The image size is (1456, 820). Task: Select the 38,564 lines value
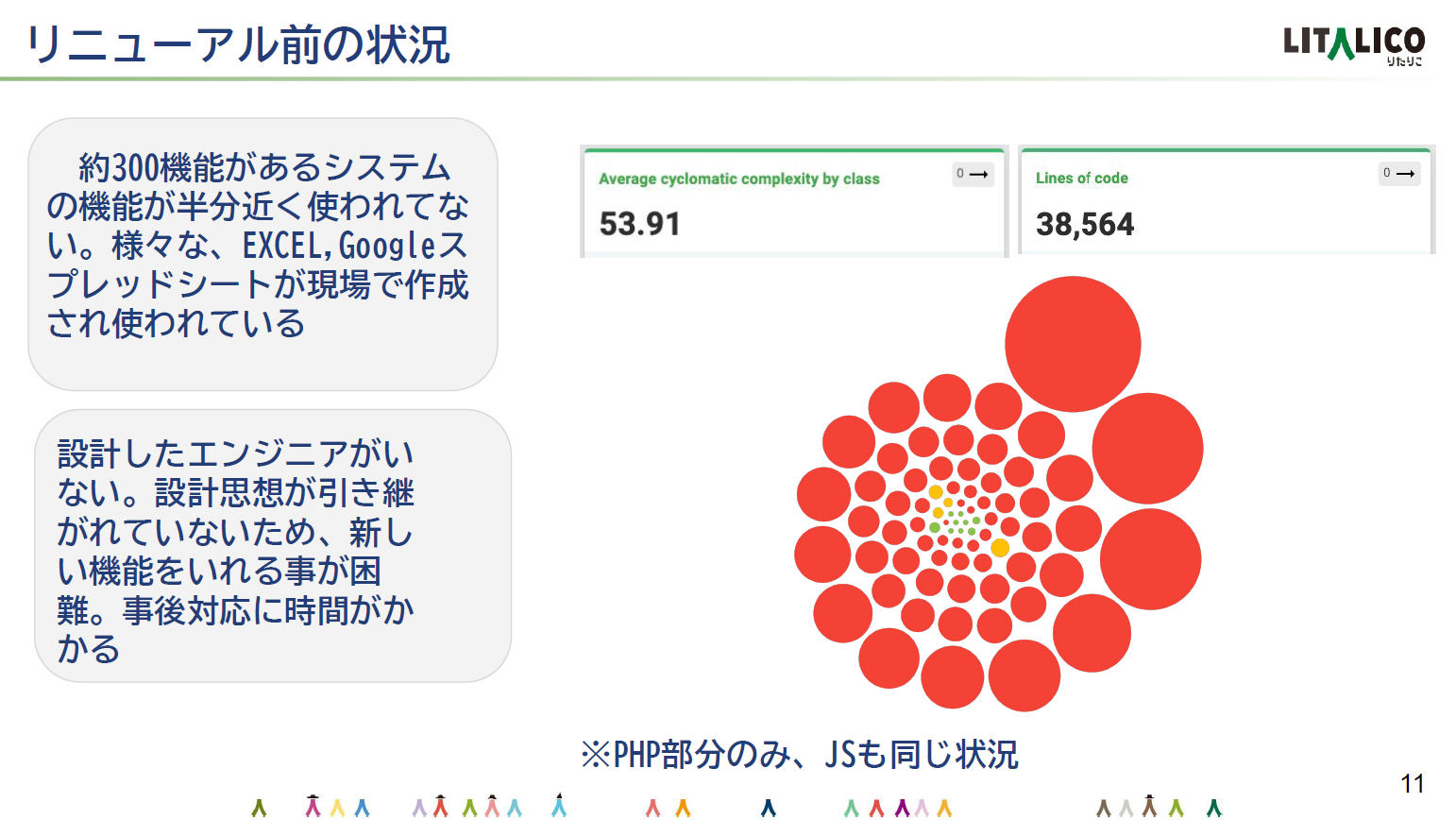[x=1085, y=224]
